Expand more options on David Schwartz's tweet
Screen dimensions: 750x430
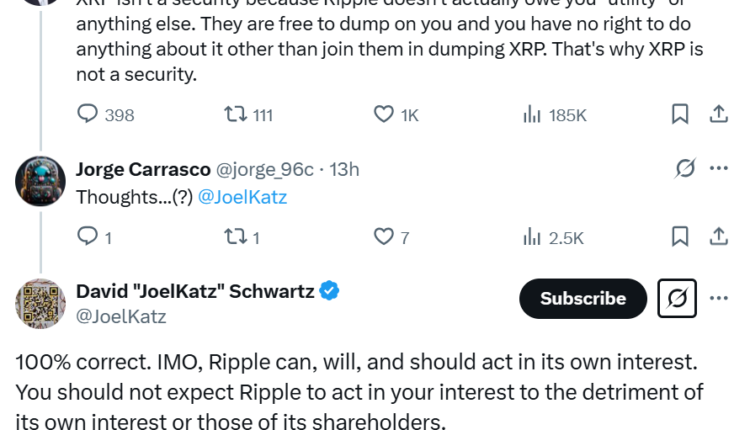718,298
